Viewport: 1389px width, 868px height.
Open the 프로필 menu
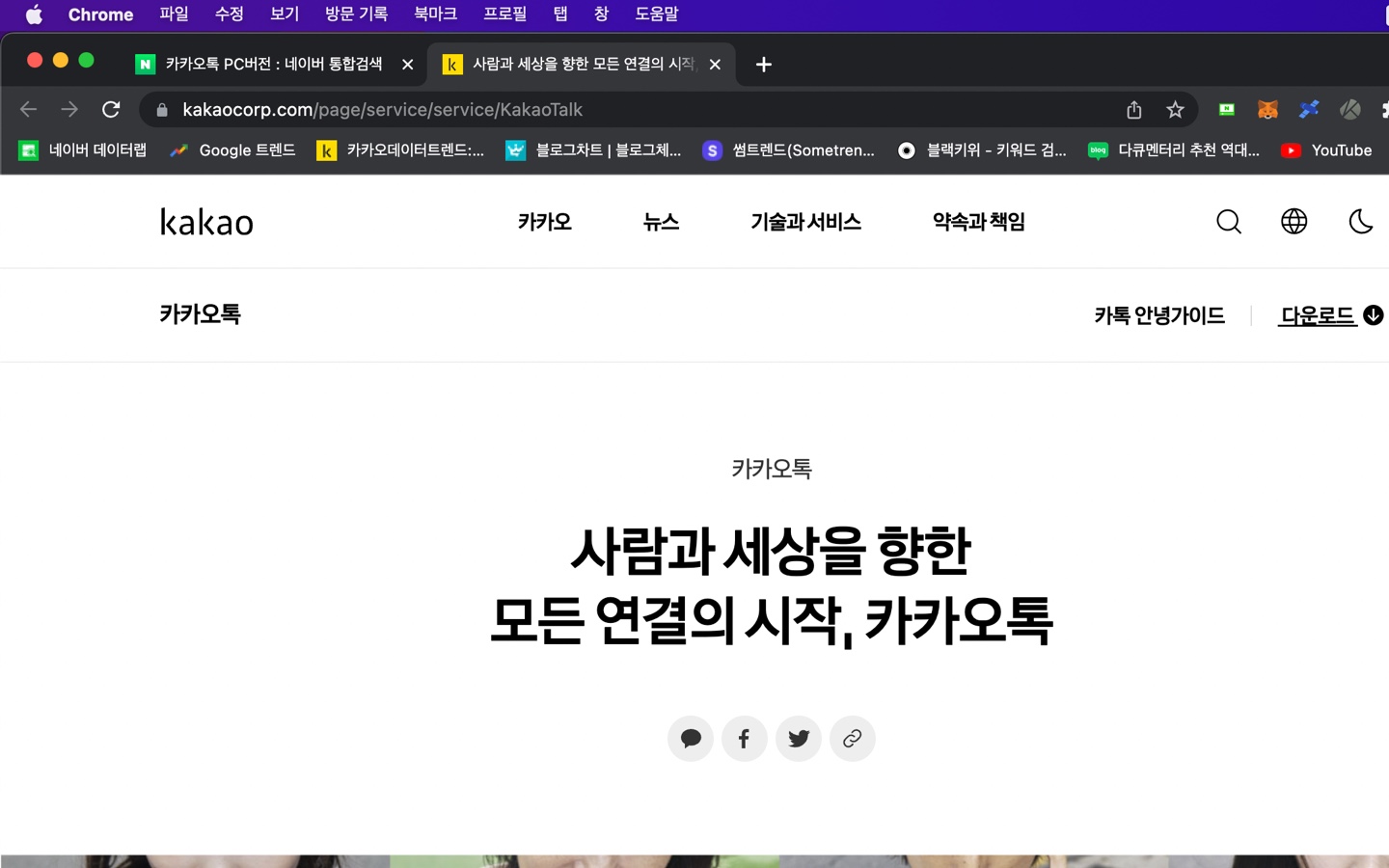[x=504, y=14]
